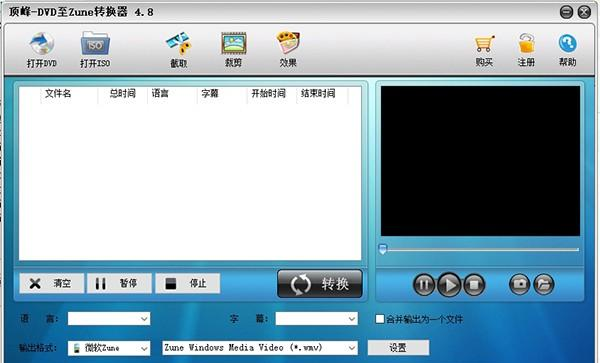Click the 文件名 column header
600x363 pixels.
click(x=58, y=94)
